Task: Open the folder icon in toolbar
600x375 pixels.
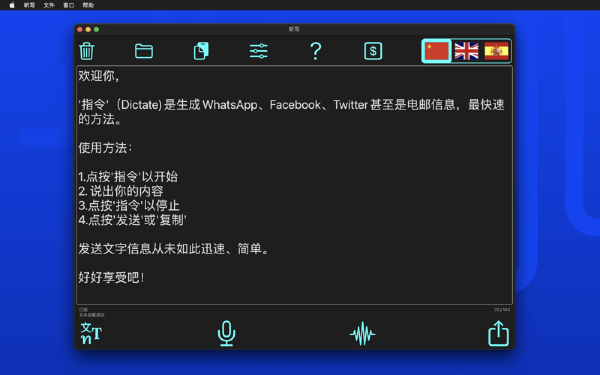Action: point(144,51)
